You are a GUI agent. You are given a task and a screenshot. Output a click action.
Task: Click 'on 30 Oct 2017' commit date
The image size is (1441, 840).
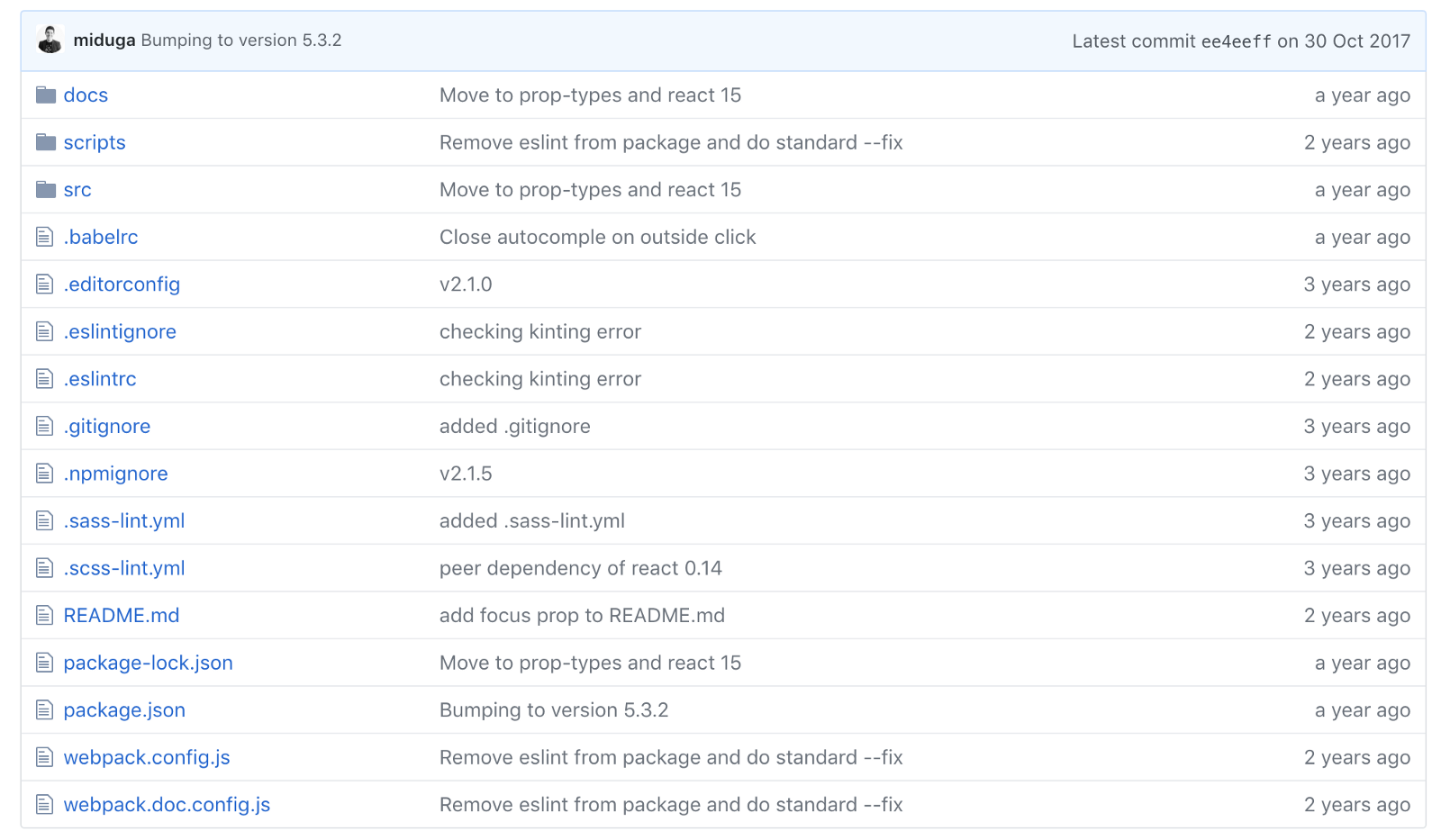coord(1344,41)
